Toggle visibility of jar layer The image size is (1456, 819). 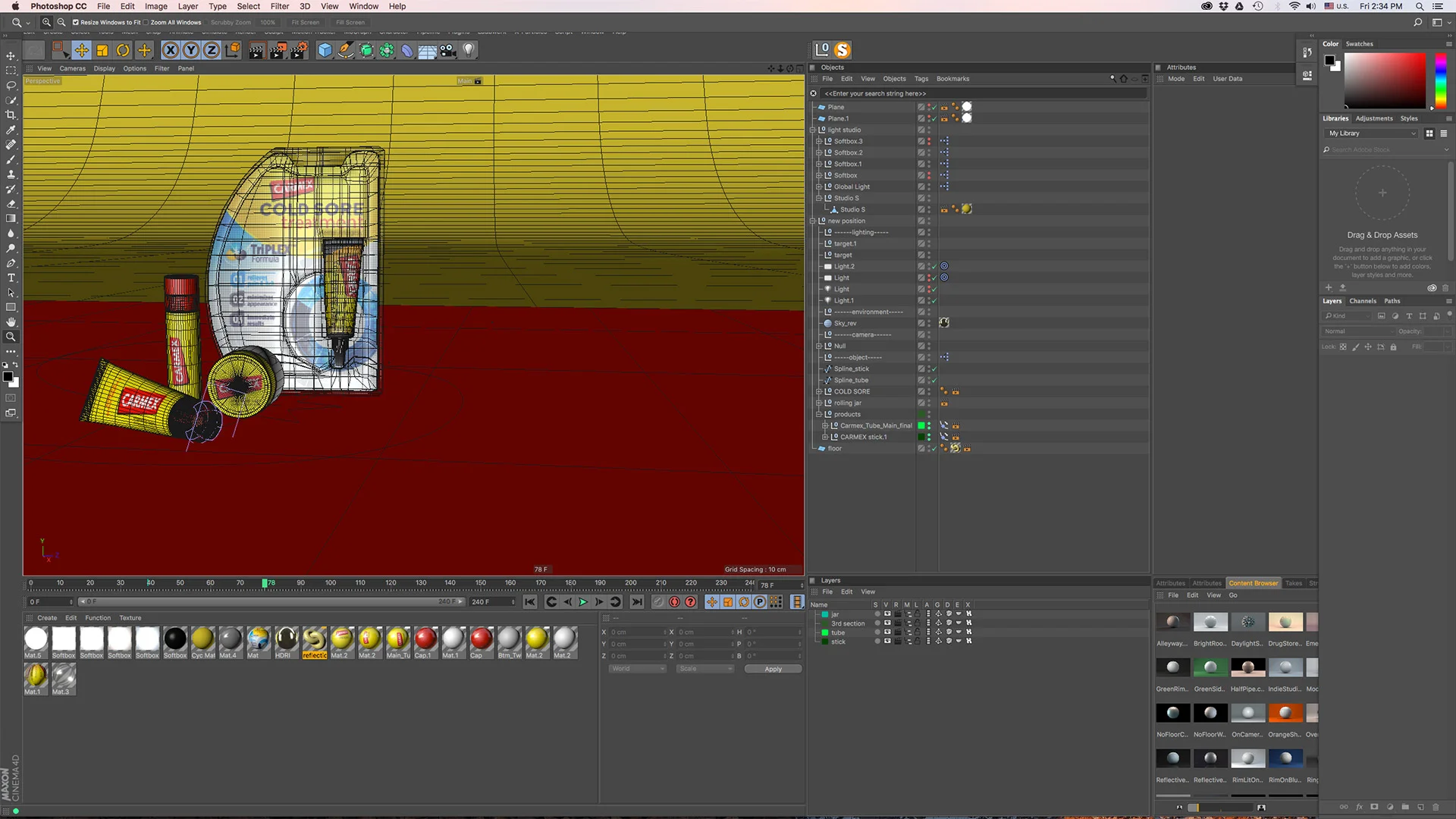point(886,614)
